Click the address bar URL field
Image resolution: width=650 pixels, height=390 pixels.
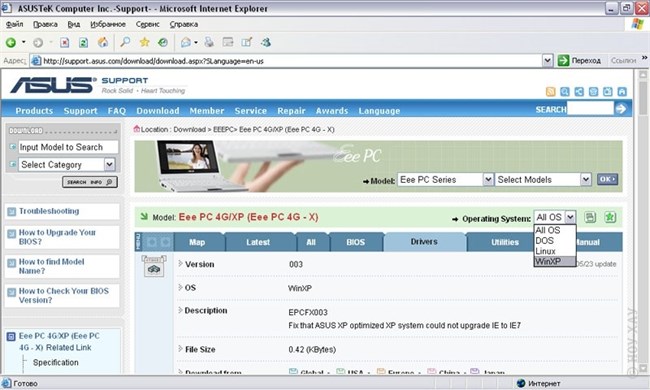click(x=286, y=61)
